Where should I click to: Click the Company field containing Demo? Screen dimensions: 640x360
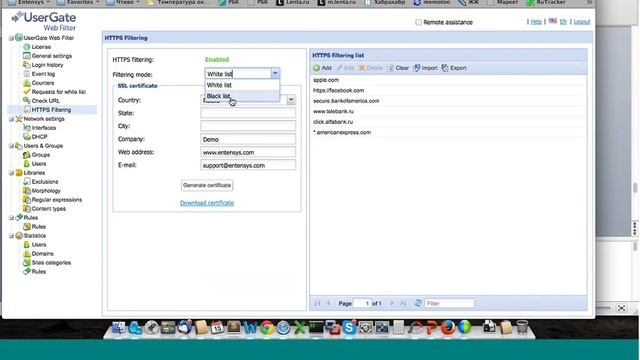pos(248,139)
